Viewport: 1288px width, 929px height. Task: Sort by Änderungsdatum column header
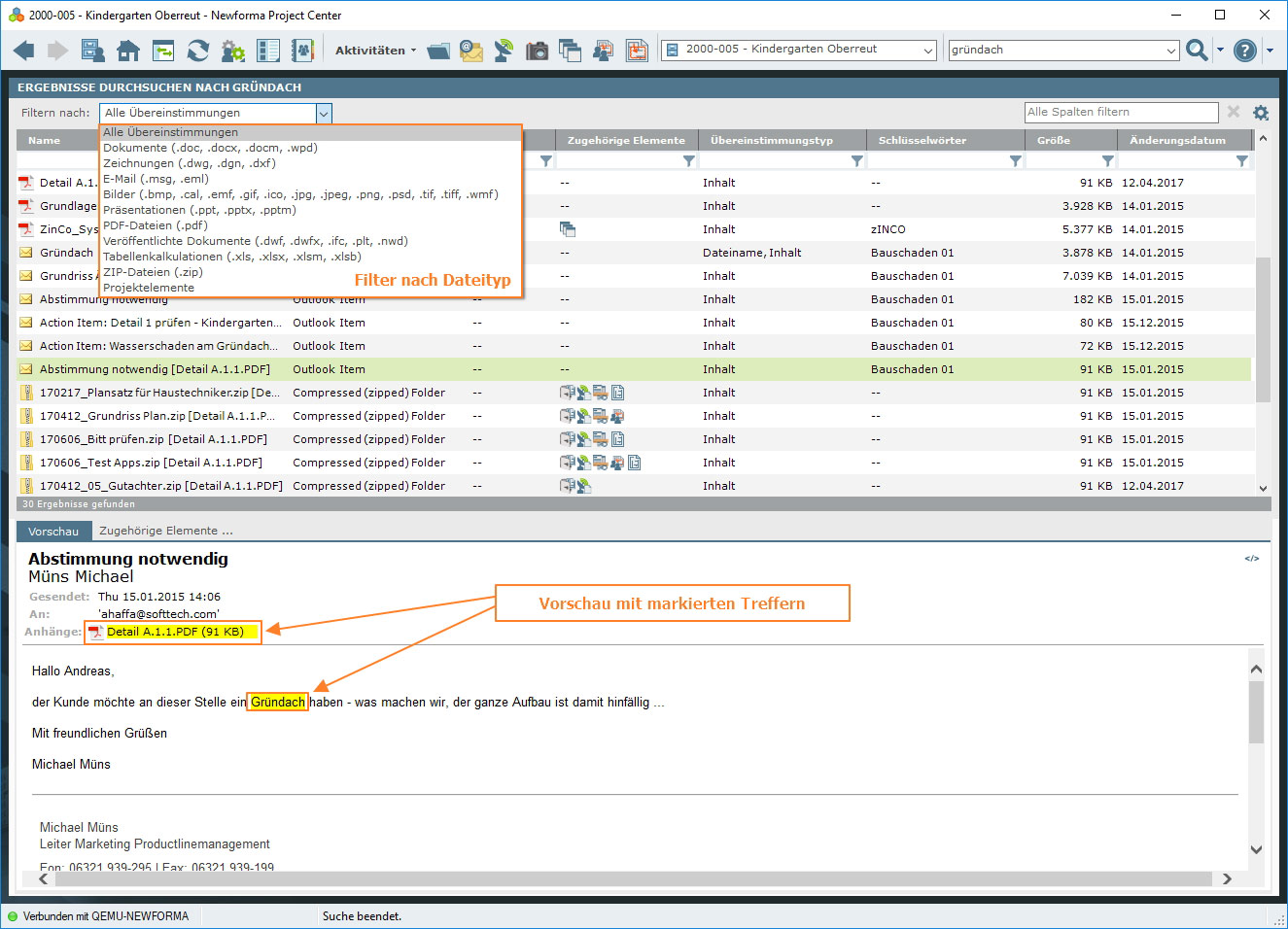click(1185, 140)
